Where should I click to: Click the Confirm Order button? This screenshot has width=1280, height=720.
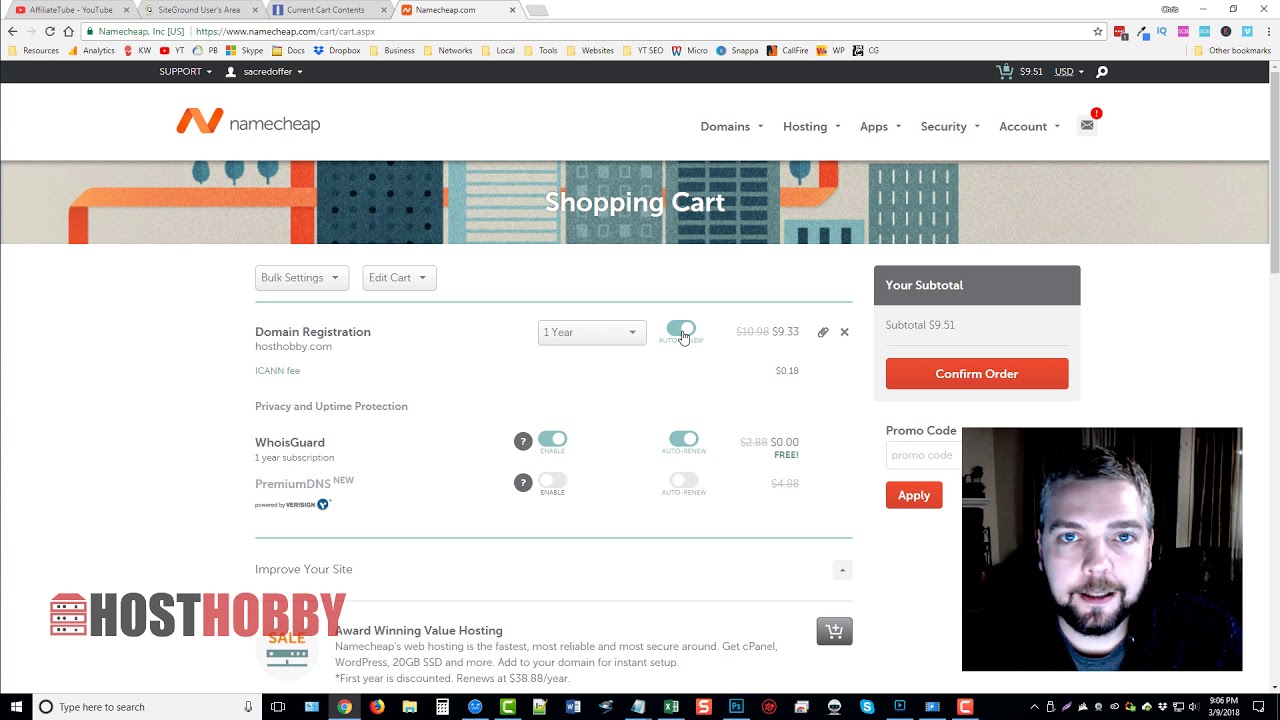977,374
